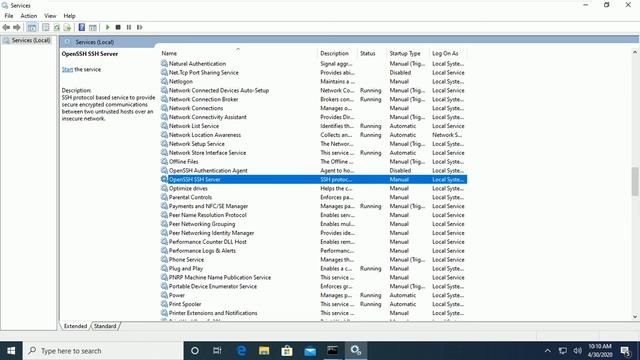Select Network Setup Service row
The height and width of the screenshot is (360, 640).
313,144
